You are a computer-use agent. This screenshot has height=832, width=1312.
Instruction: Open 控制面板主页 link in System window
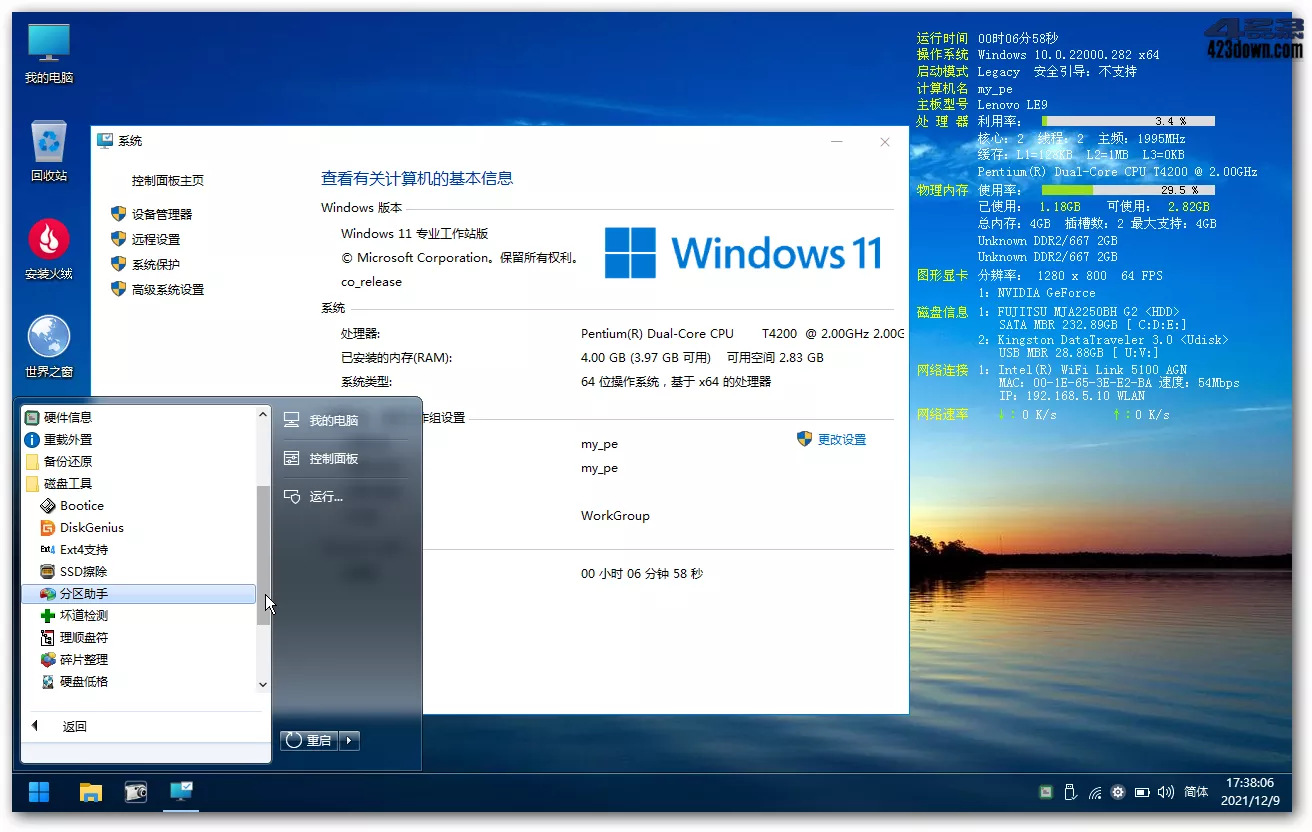click(x=168, y=181)
